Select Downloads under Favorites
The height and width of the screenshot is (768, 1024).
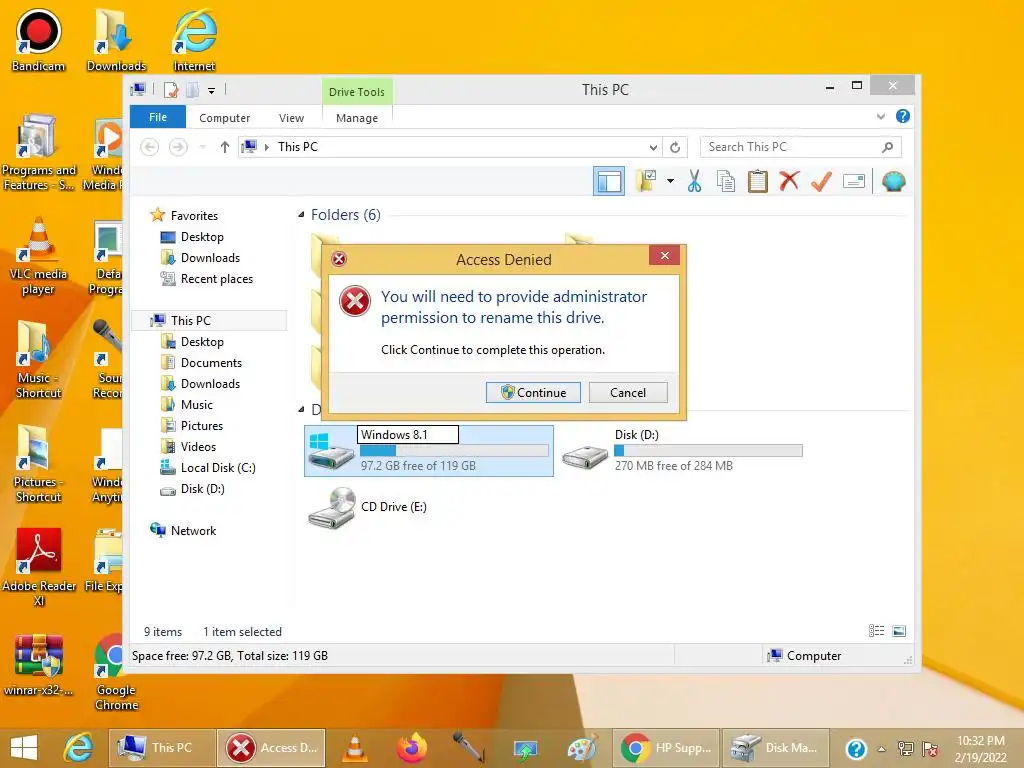[x=210, y=258]
